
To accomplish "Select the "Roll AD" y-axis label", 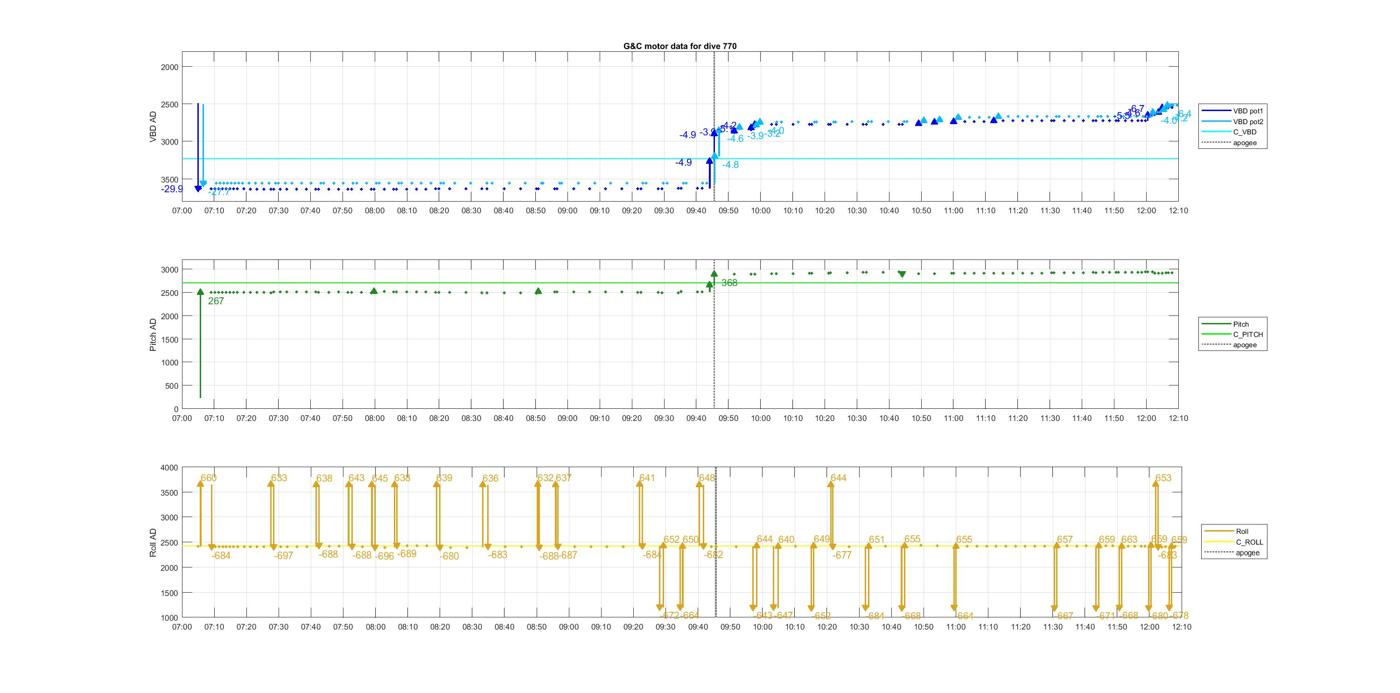I will click(153, 543).
